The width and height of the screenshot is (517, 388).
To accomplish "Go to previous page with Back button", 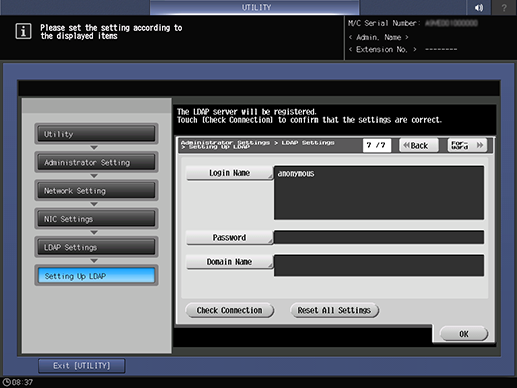I will pyautogui.click(x=419, y=145).
